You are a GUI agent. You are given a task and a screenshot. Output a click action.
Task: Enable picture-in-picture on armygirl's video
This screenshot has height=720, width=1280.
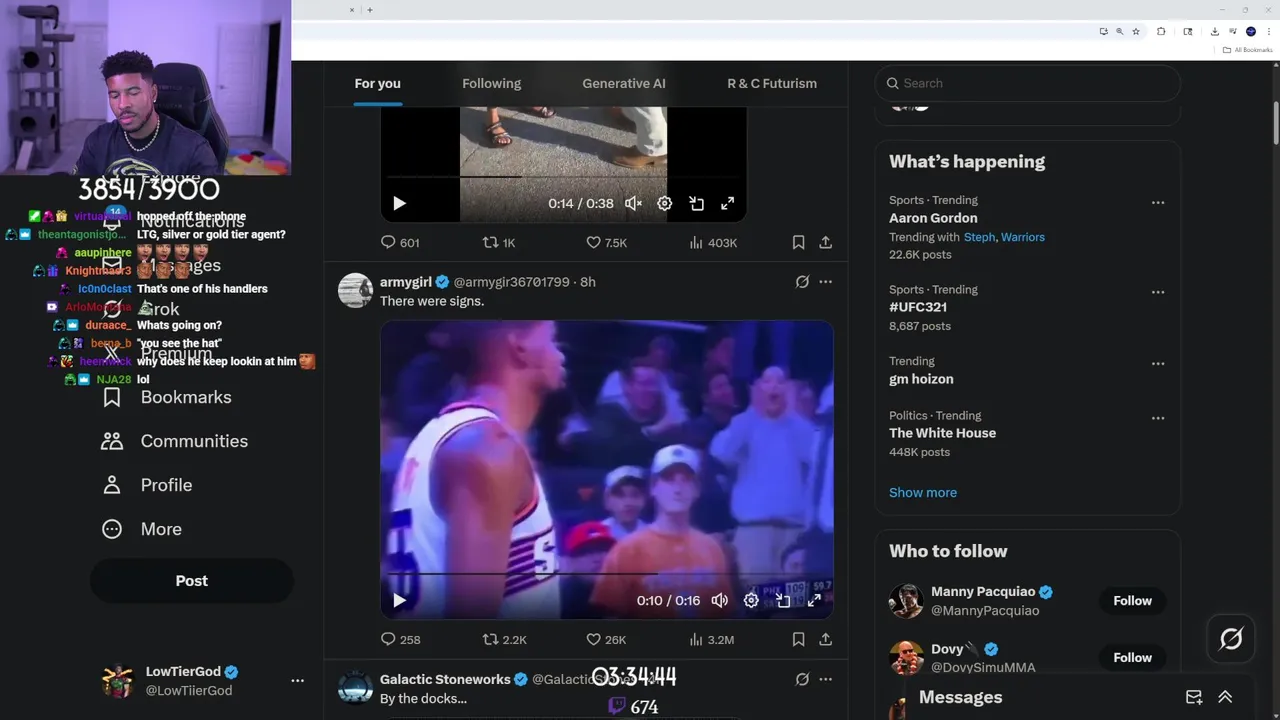[783, 600]
